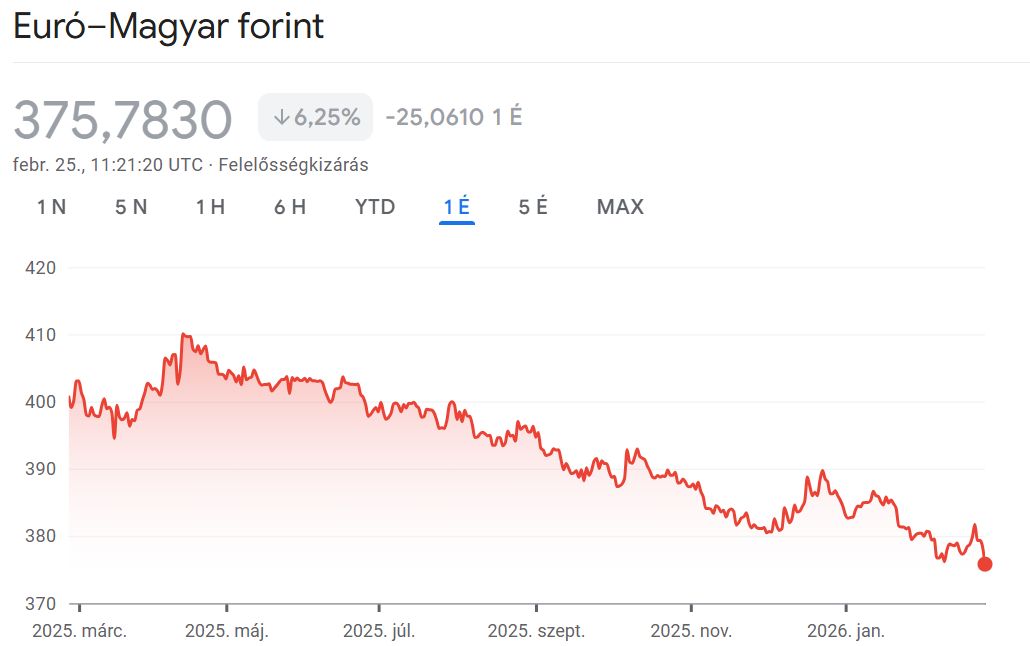Screen dimensions: 1030x646
Task: Click the Euró–Magyar forint title
Action: point(168,26)
